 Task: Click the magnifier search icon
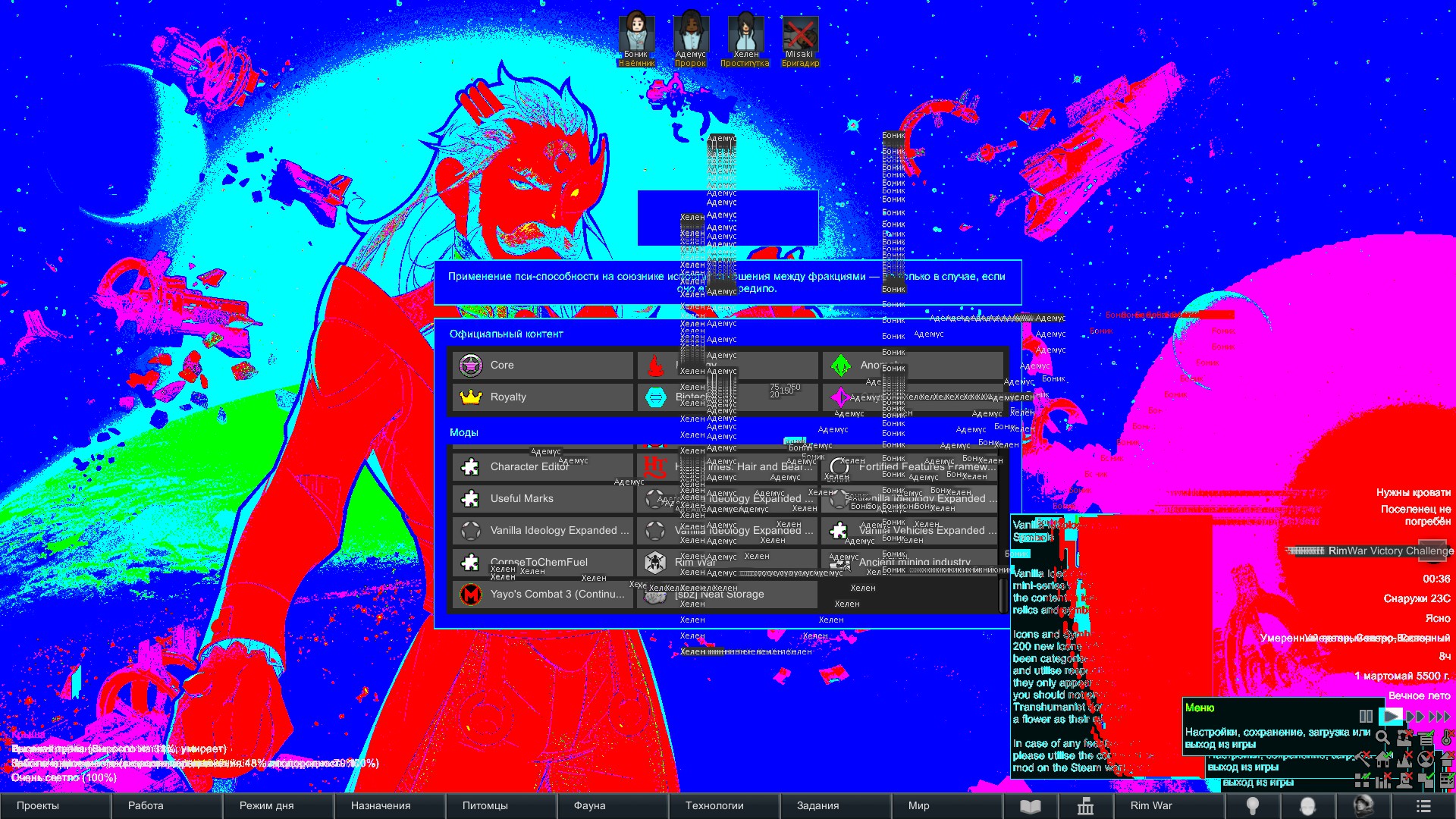[1382, 737]
